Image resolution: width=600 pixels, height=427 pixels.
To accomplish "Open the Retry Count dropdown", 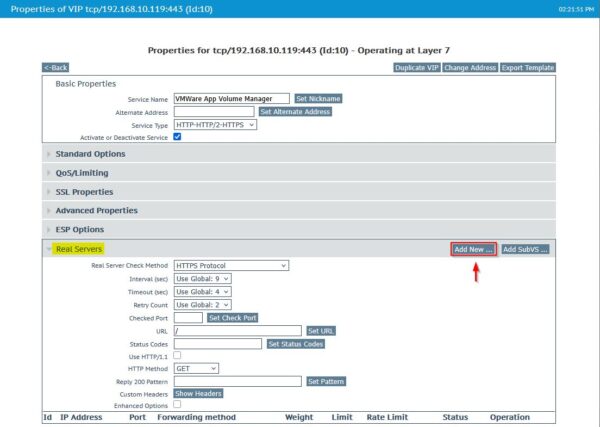I will pyautogui.click(x=202, y=305).
